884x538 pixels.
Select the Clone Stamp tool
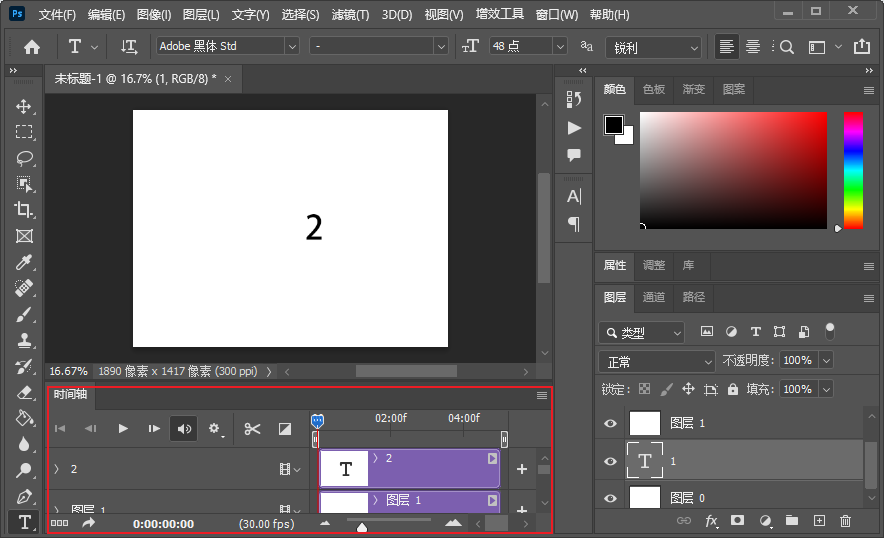pos(24,340)
